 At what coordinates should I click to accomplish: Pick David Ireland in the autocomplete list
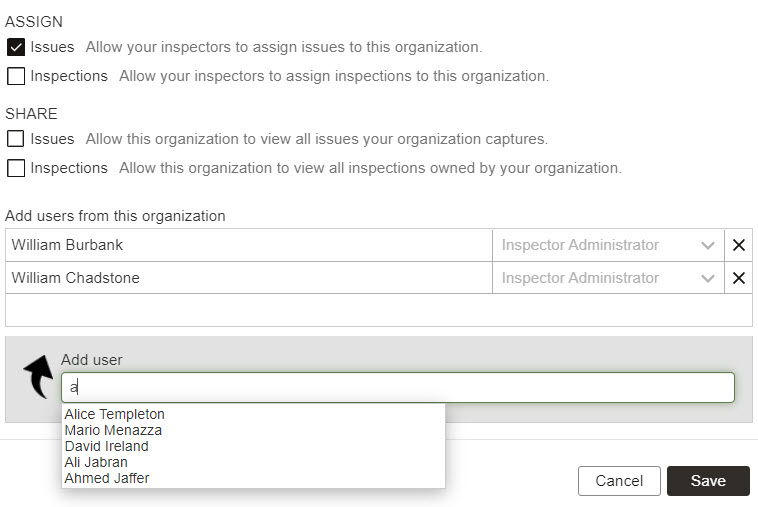pyautogui.click(x=106, y=446)
